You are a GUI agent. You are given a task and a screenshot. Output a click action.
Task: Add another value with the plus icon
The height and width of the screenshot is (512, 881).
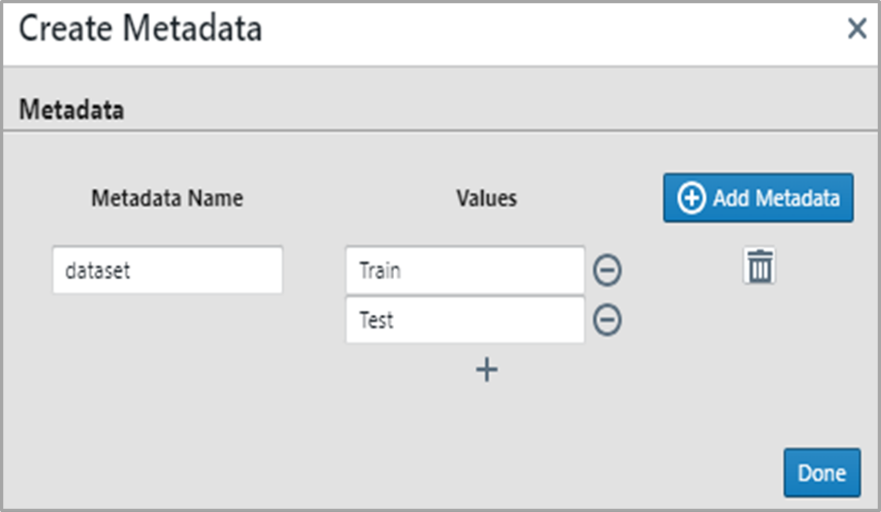486,371
